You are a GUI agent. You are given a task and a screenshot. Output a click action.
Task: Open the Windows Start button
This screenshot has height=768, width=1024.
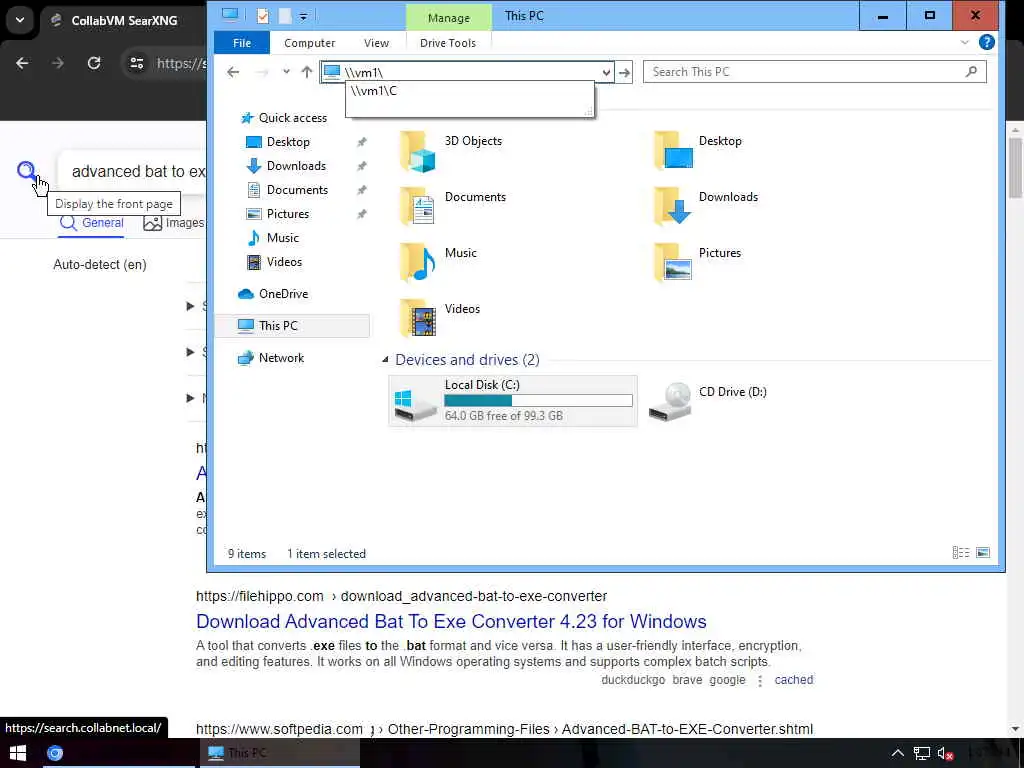18,754
